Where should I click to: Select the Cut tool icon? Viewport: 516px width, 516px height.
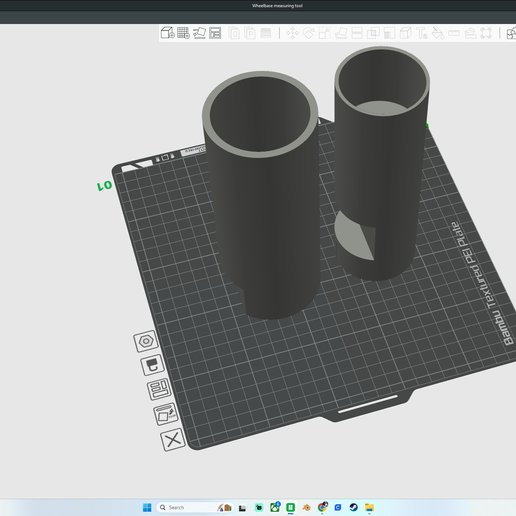(357, 33)
